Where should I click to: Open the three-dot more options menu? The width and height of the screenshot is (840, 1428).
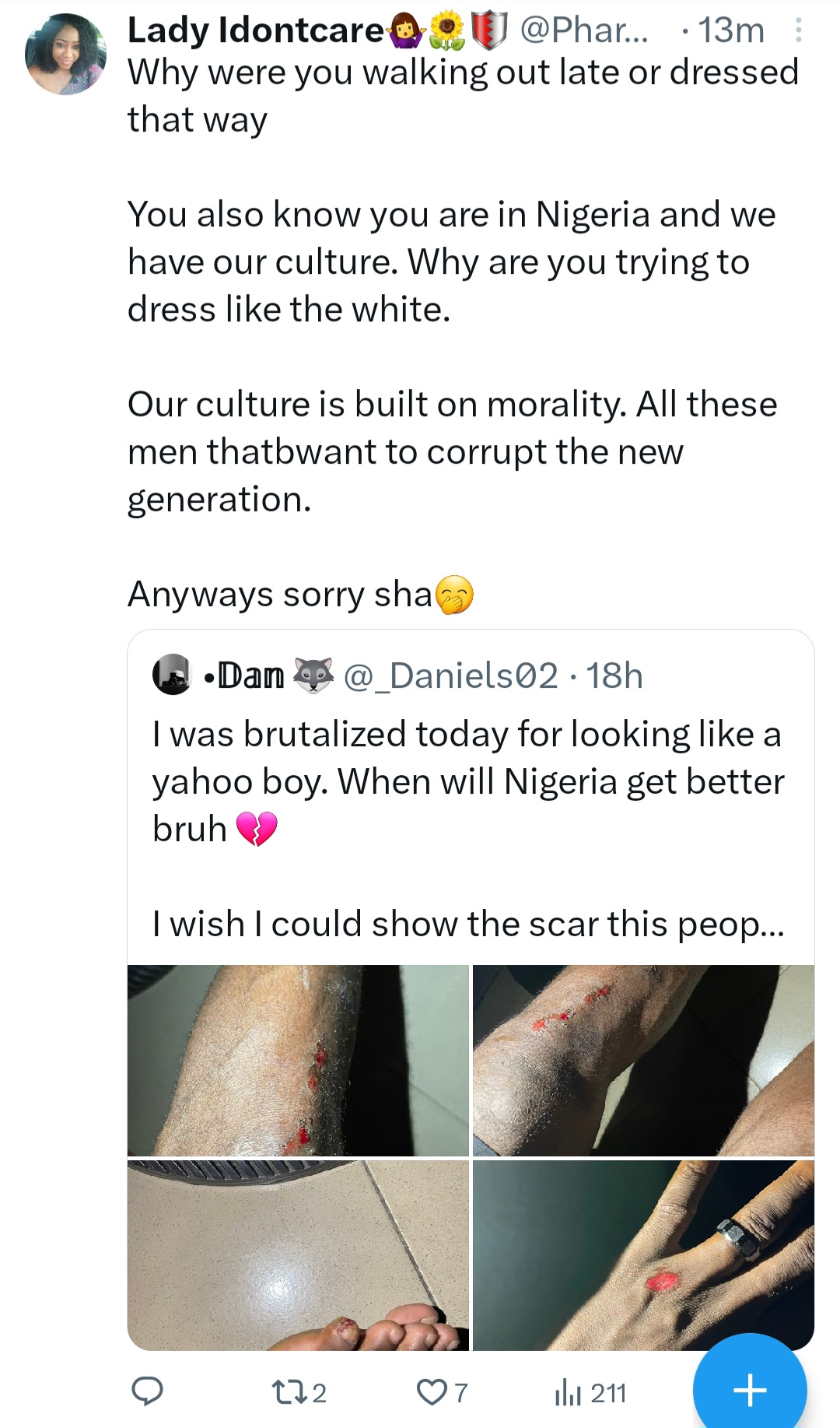click(798, 30)
